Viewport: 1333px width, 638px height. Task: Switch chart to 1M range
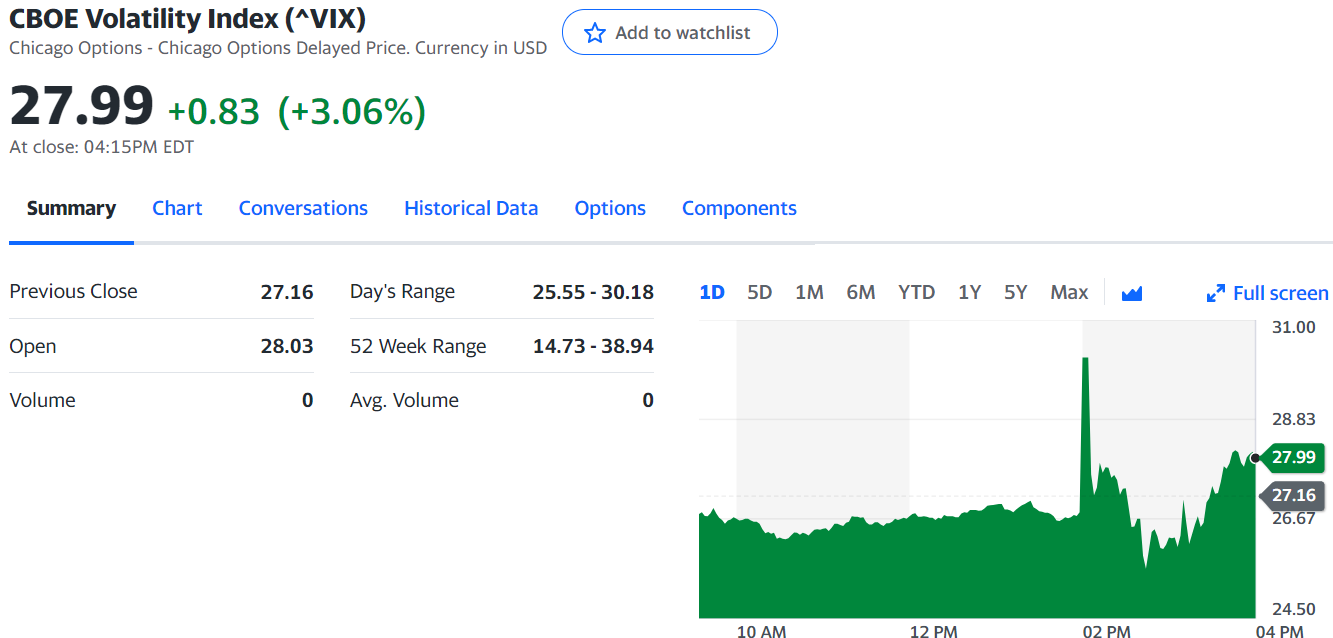[809, 292]
